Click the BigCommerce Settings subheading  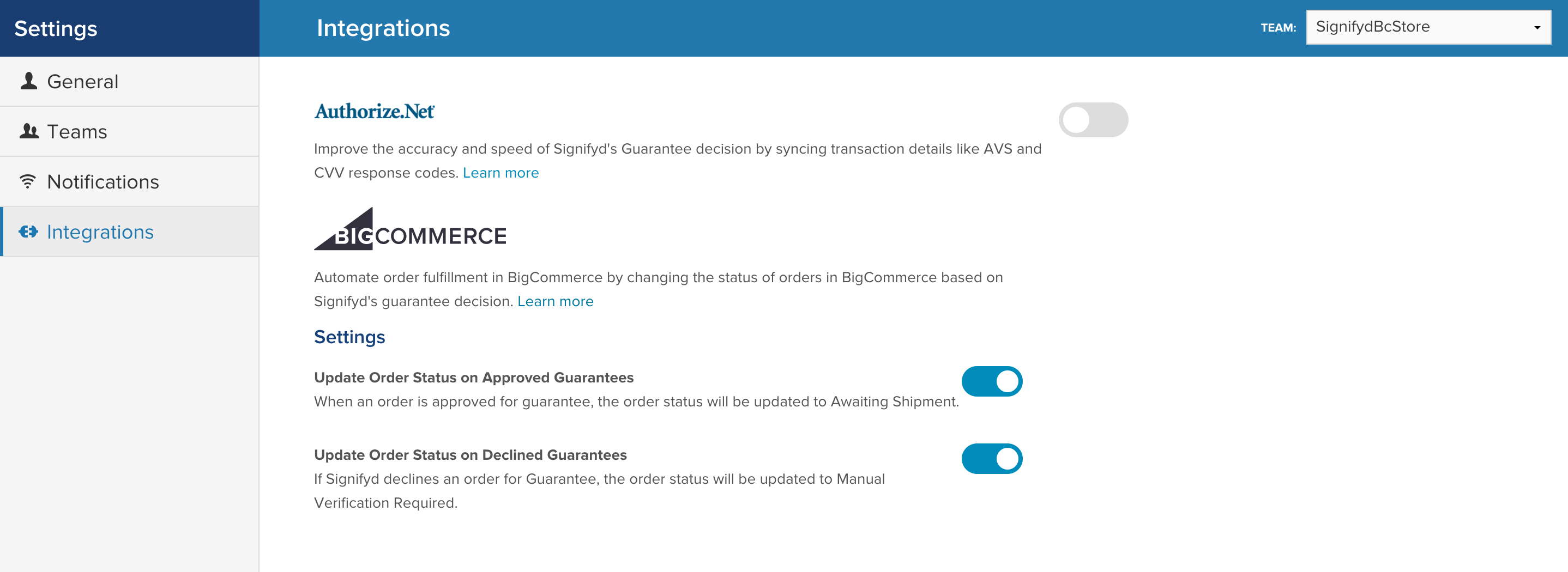tap(349, 337)
